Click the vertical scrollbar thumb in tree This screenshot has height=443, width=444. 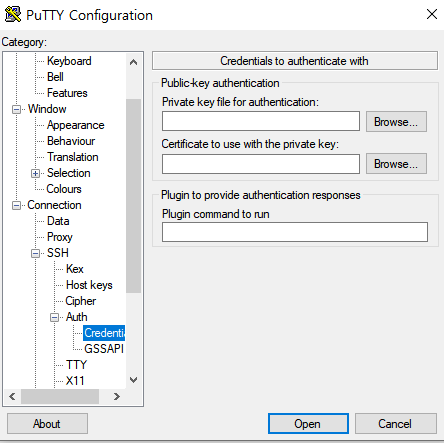click(x=133, y=196)
